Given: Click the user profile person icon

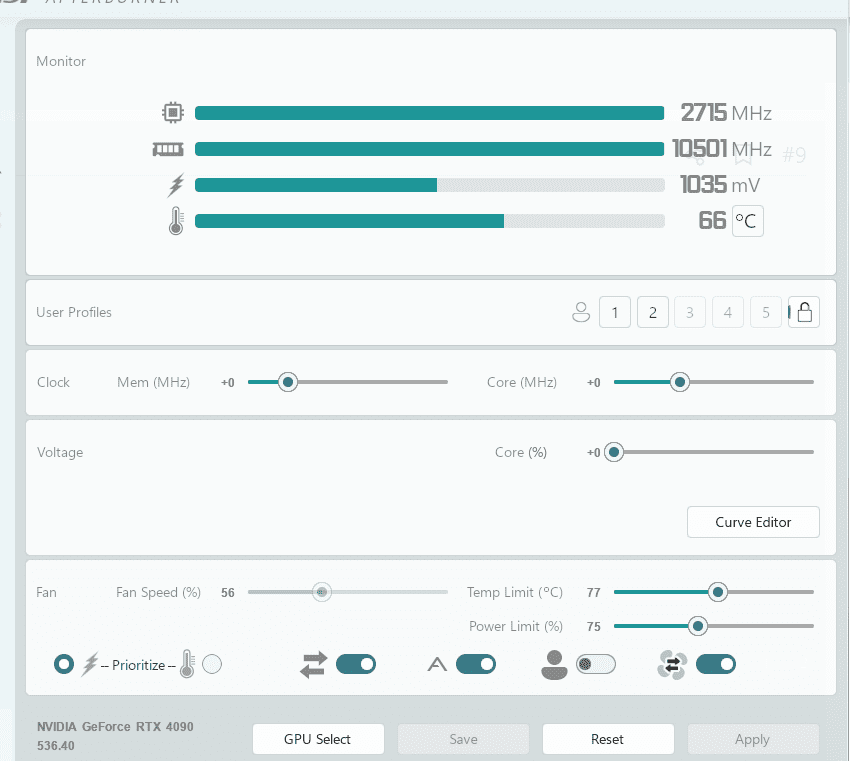Looking at the screenshot, I should [581, 312].
